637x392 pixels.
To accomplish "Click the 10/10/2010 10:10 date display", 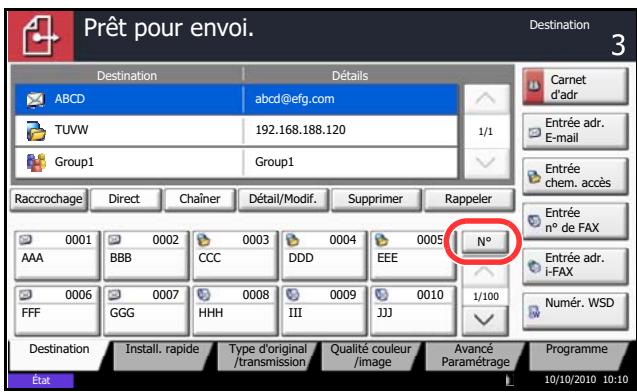I will (586, 380).
